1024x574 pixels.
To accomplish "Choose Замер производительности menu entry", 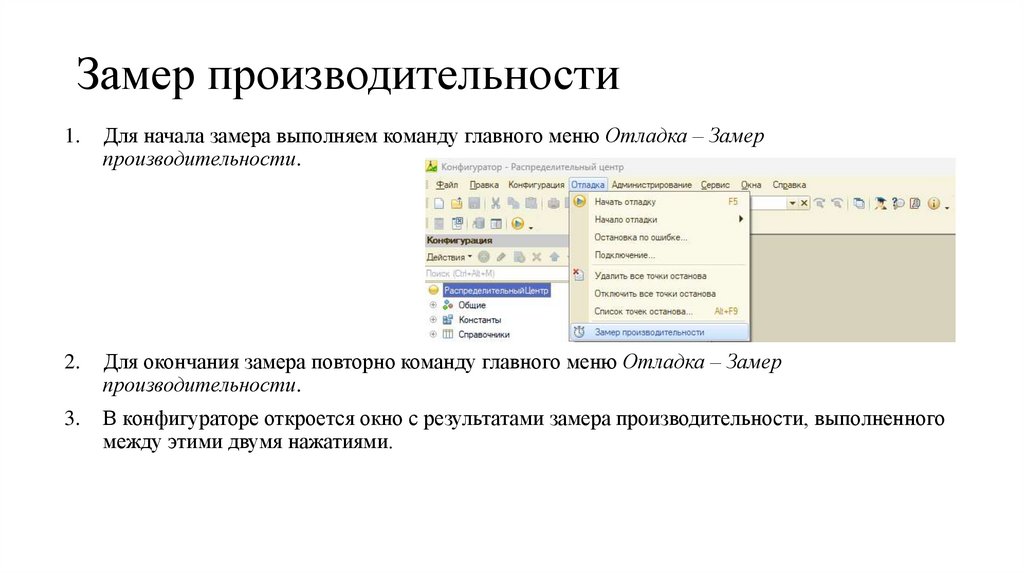I will (x=660, y=332).
